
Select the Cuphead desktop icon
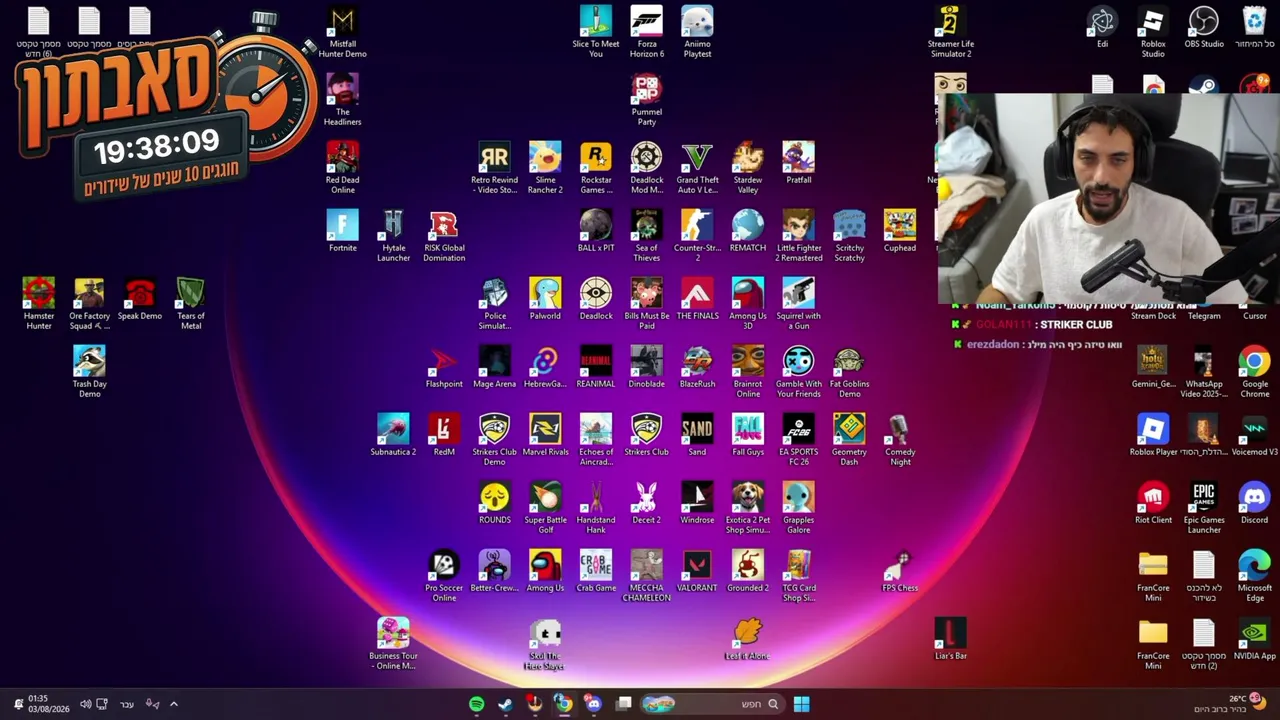900,232
